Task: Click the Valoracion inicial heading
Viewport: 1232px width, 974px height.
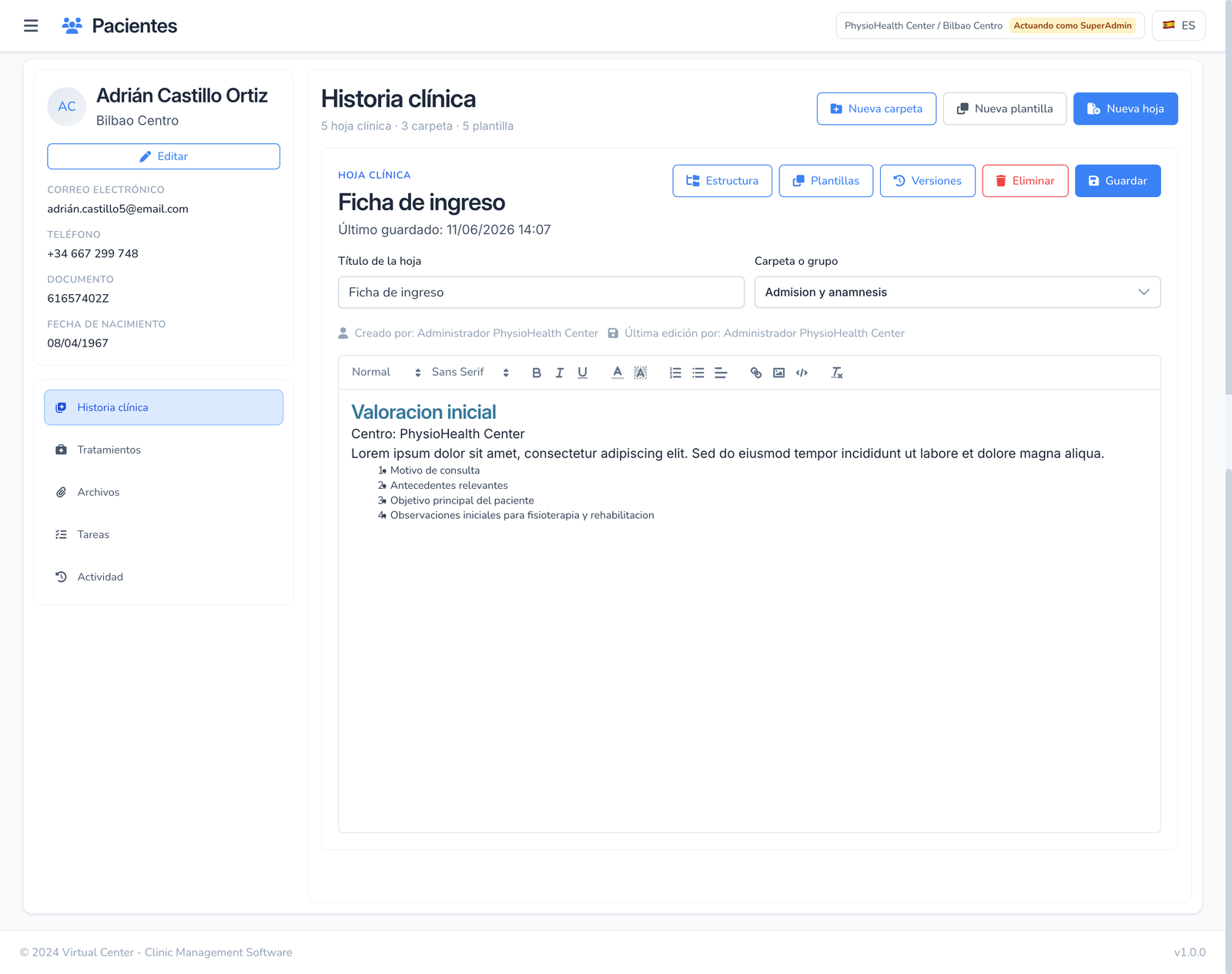Action: [x=423, y=412]
